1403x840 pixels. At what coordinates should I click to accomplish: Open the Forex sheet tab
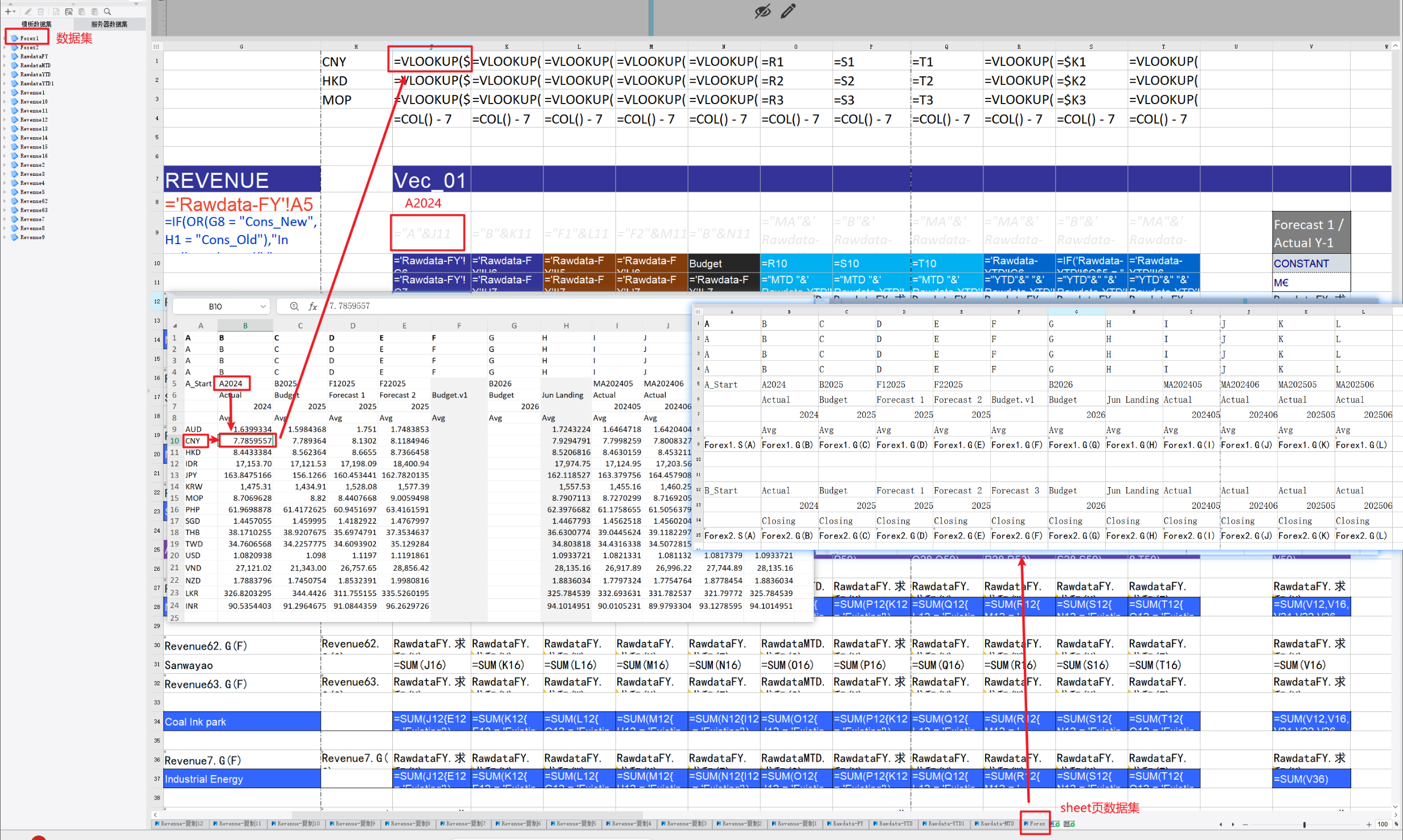pos(1035,824)
